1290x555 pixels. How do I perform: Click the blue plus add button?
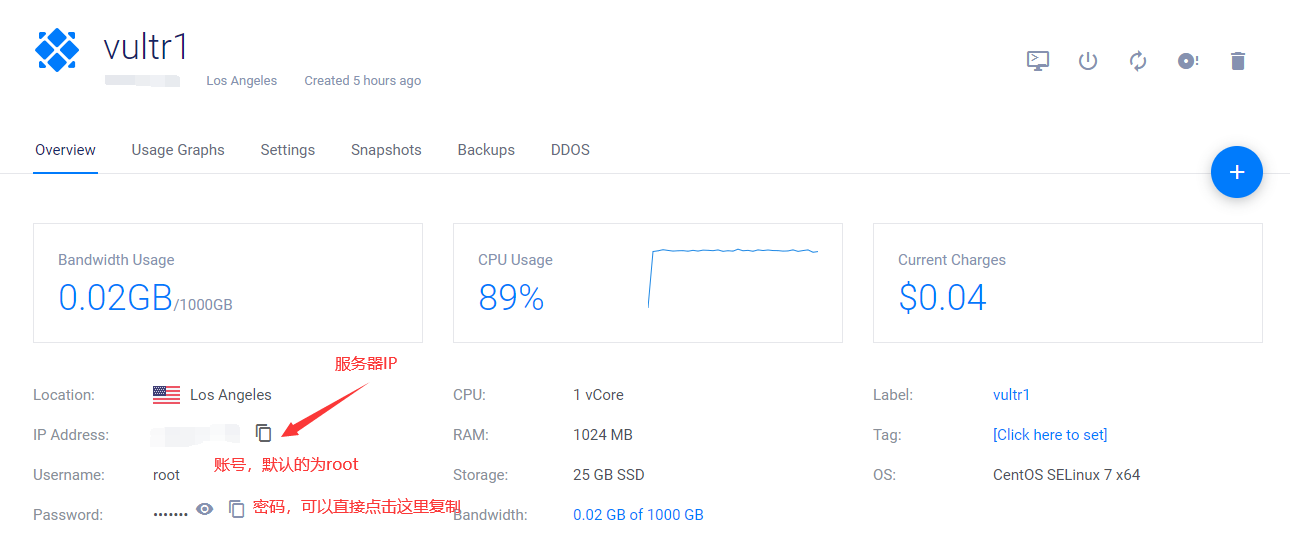(1237, 172)
